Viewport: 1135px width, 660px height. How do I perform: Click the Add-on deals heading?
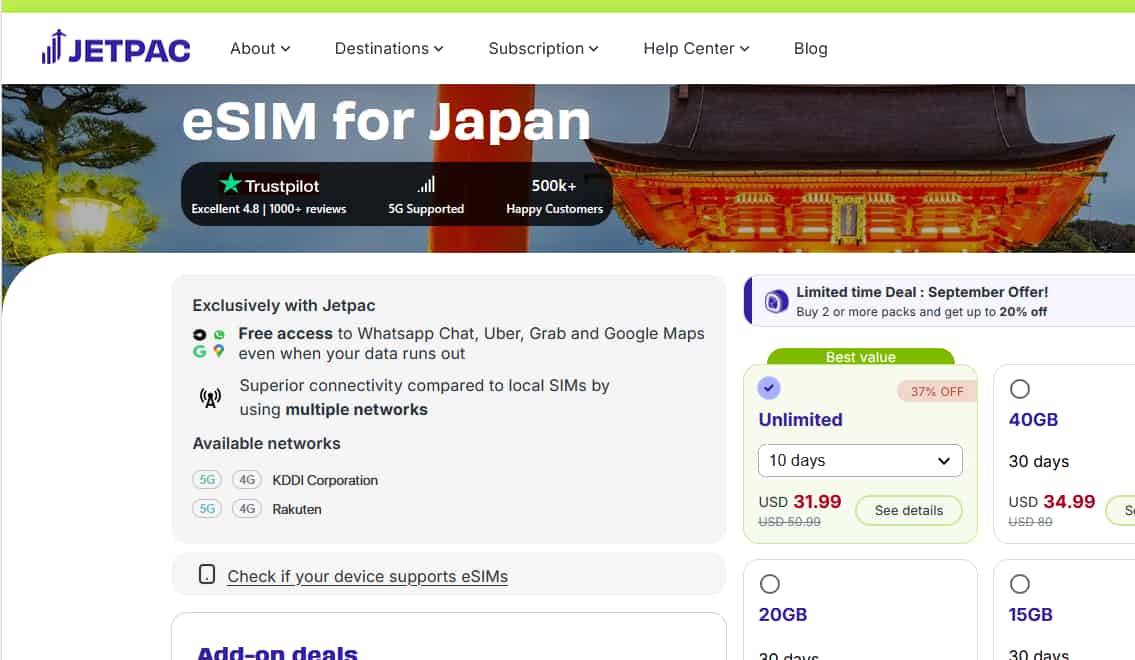tap(277, 652)
